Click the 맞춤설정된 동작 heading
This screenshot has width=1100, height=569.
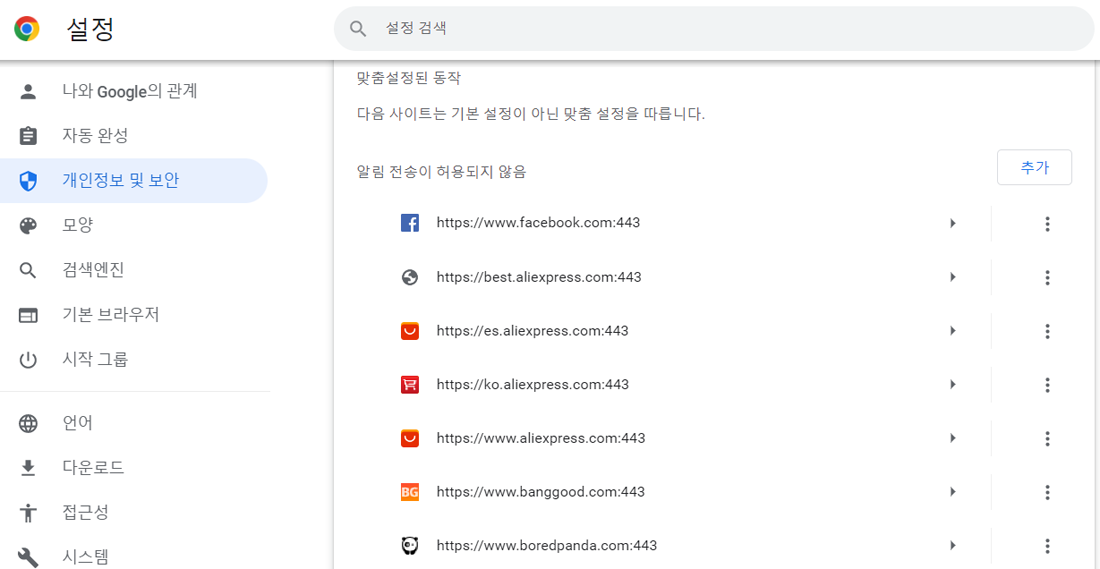coord(408,78)
